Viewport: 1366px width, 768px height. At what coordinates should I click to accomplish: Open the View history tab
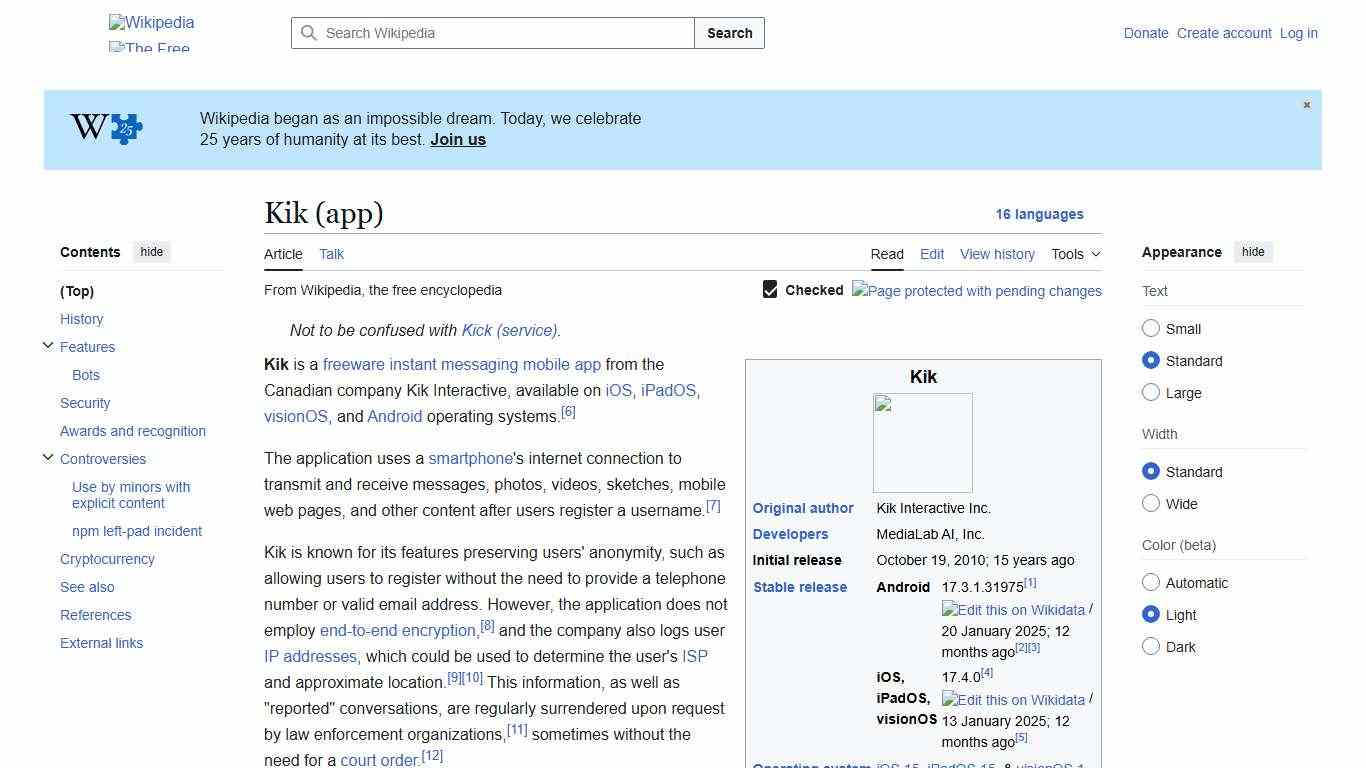click(997, 254)
